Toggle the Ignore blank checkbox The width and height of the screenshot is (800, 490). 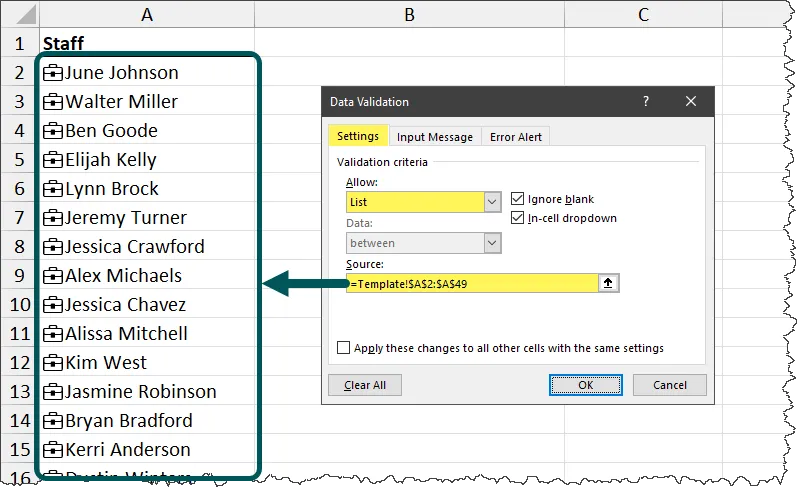coord(518,199)
